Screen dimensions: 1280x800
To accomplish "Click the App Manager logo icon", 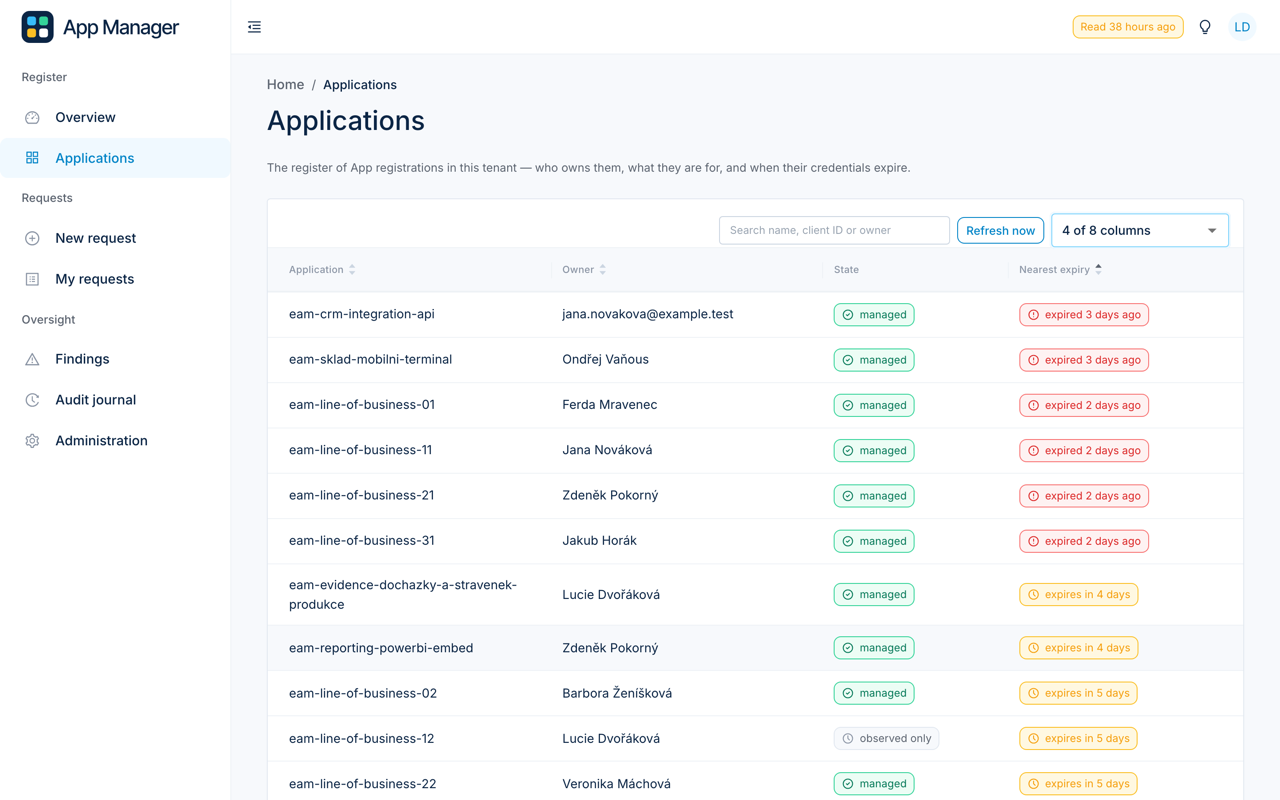I will [x=38, y=27].
